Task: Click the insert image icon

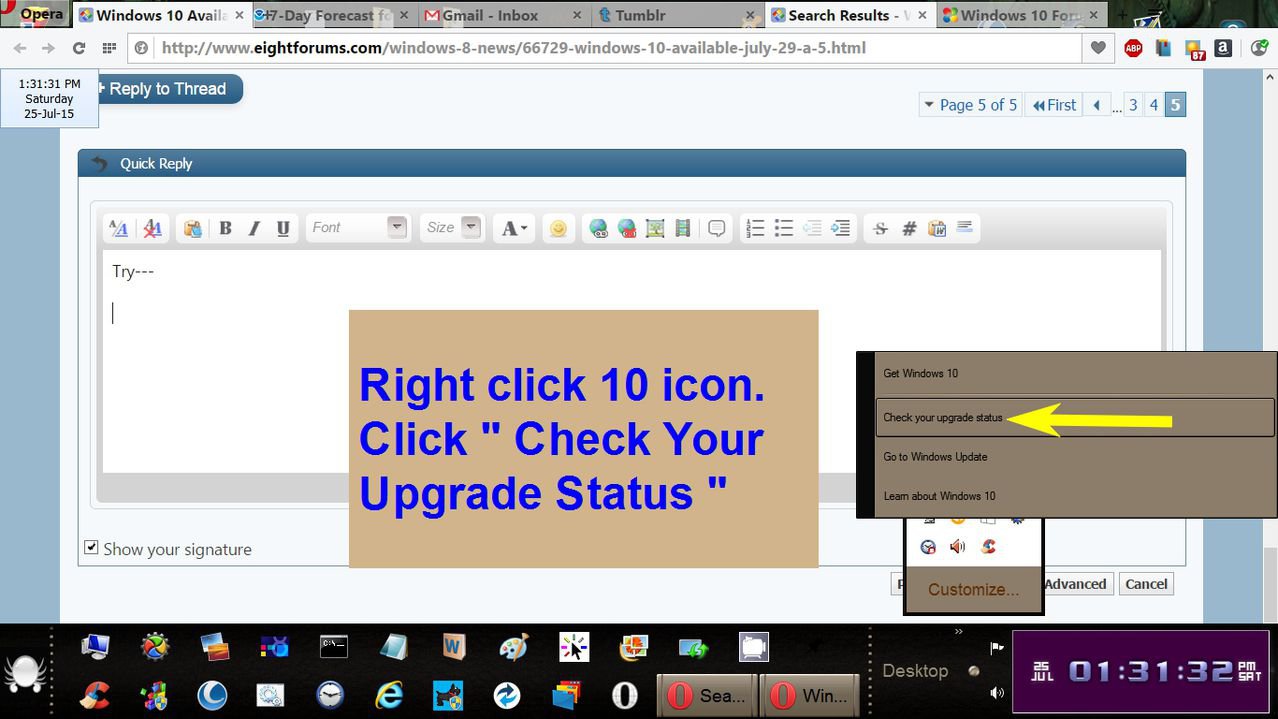Action: (655, 228)
